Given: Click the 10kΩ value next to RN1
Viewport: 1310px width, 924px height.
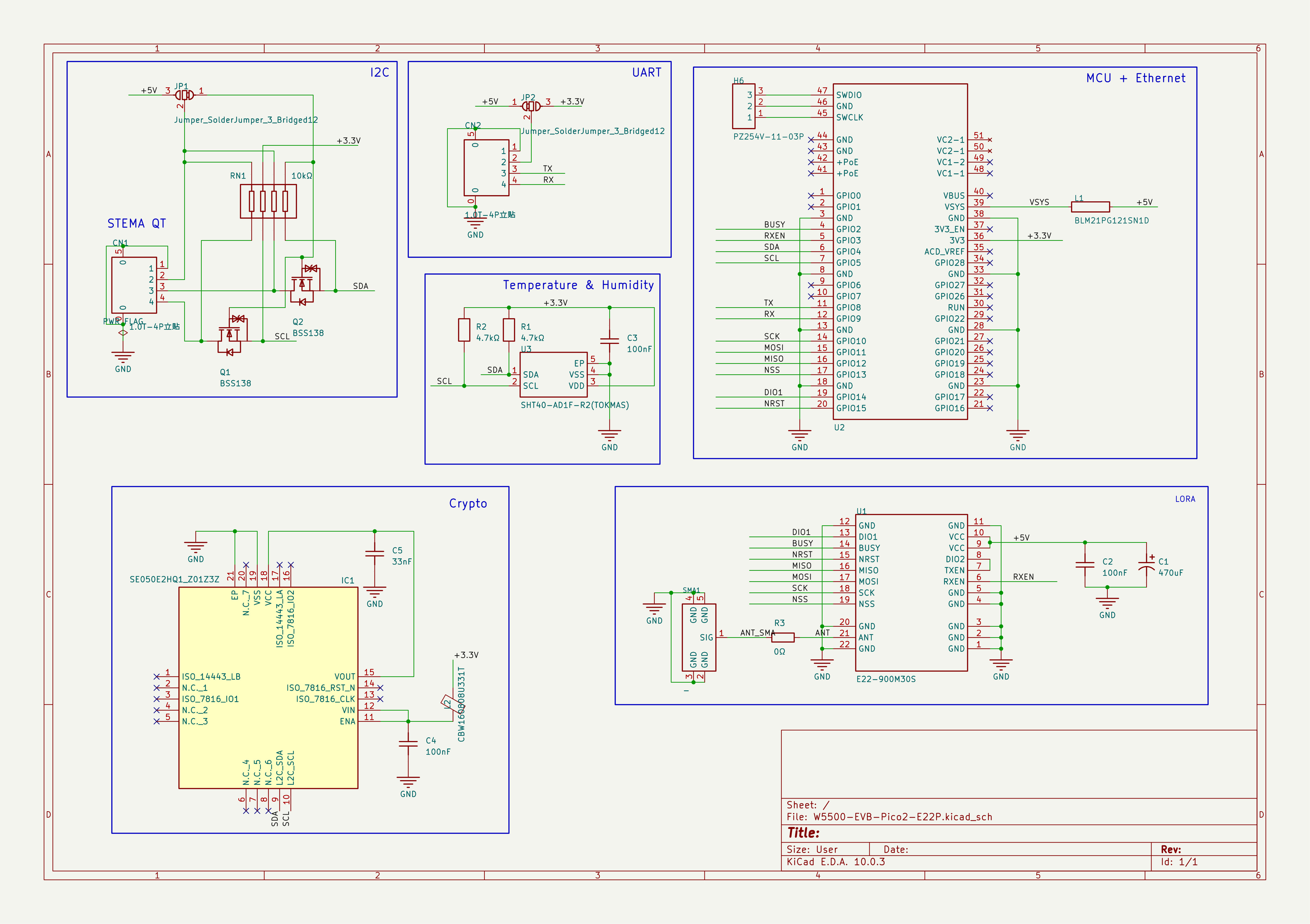Looking at the screenshot, I should [x=302, y=176].
